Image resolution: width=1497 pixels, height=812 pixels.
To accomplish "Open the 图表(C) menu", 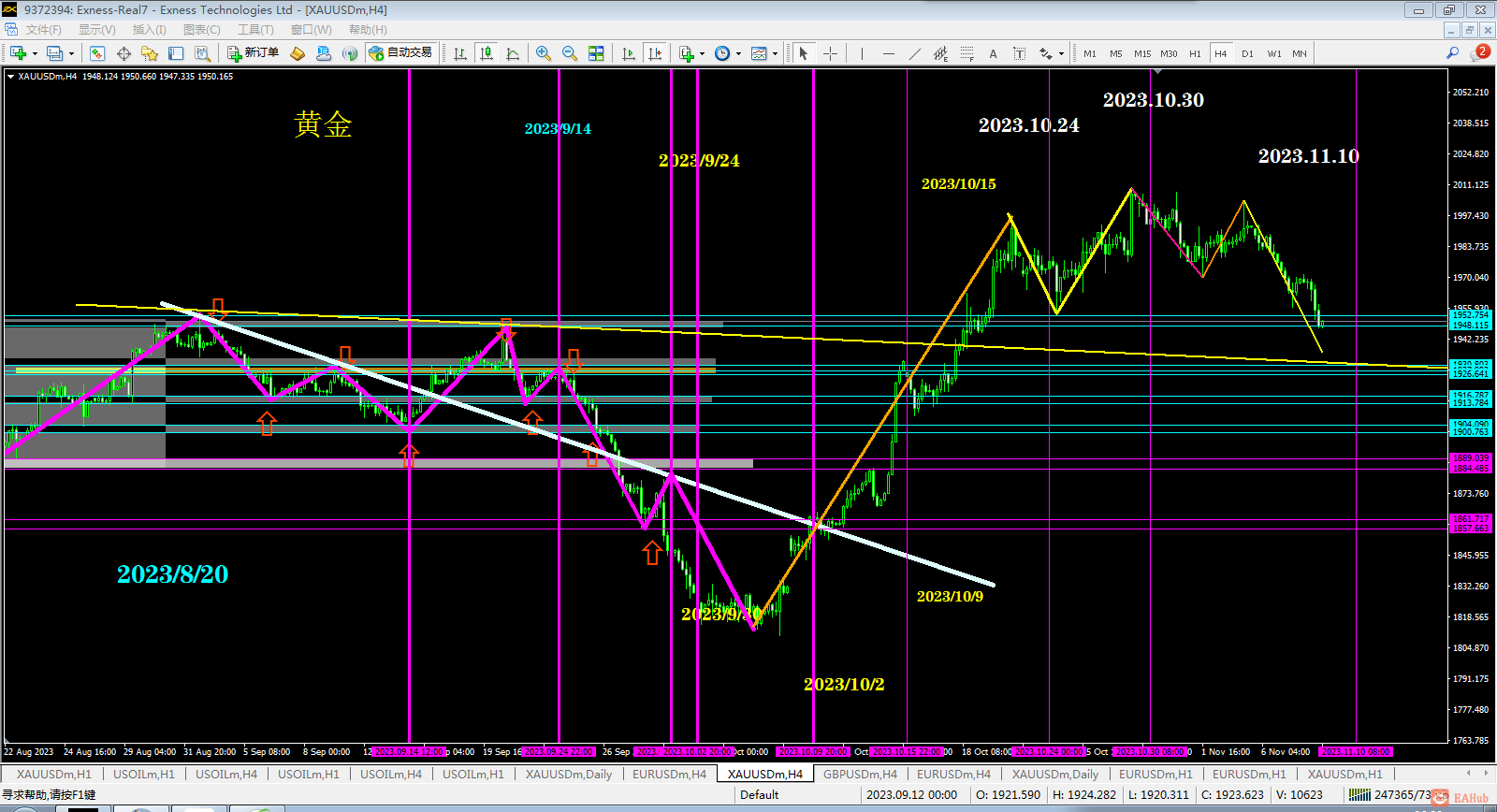I will pyautogui.click(x=201, y=30).
